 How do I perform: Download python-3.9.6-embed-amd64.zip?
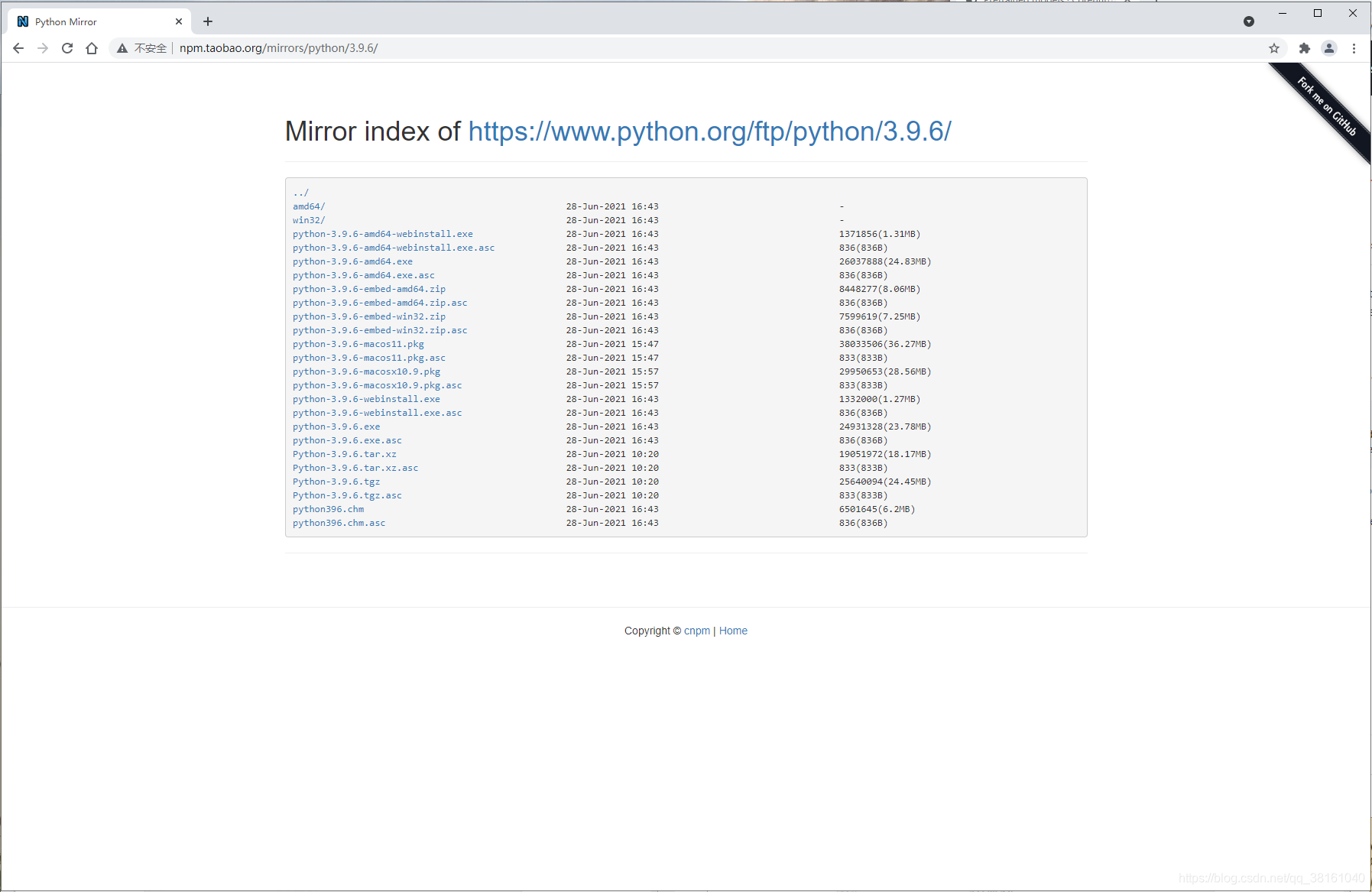click(369, 289)
